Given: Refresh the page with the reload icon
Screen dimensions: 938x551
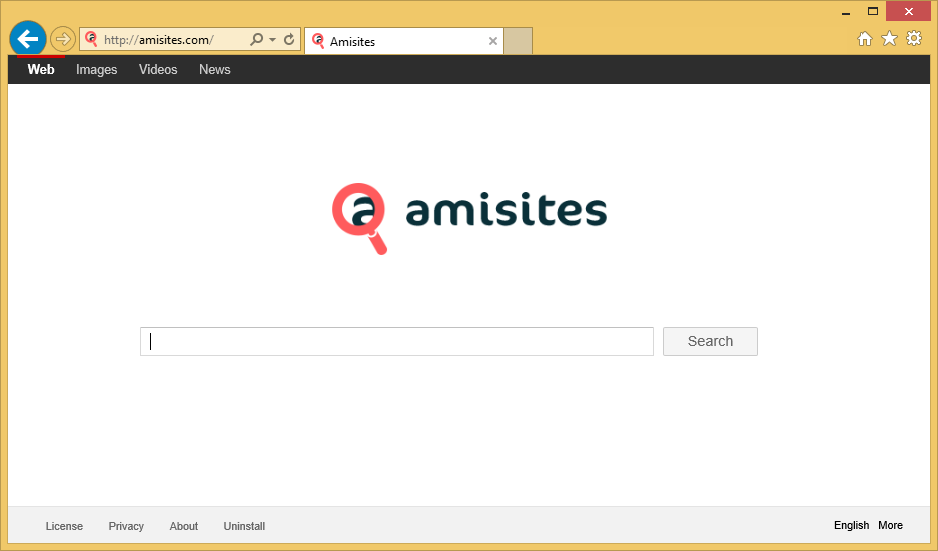Looking at the screenshot, I should pos(289,40).
